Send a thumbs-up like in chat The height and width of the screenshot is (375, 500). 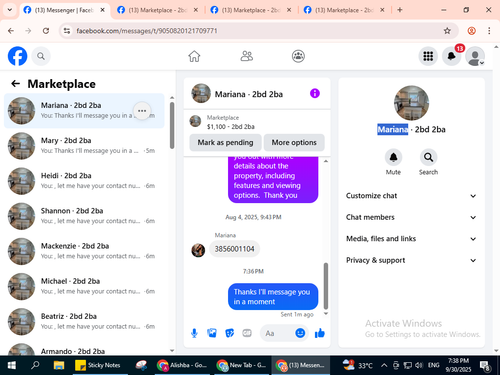[320, 333]
